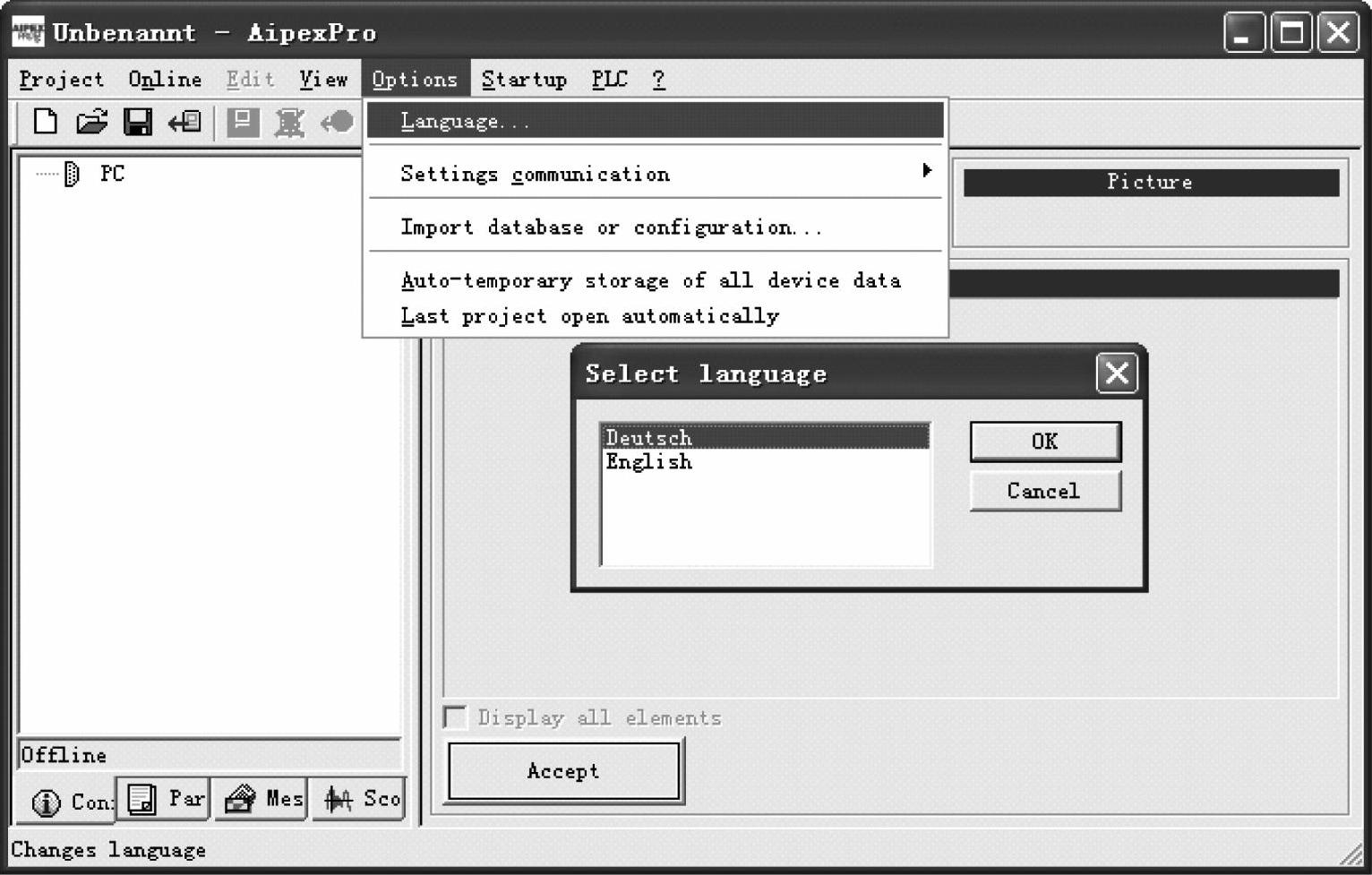Viewport: 1372px width, 875px height.
Task: Click the New project toolbar icon
Action: pos(45,121)
